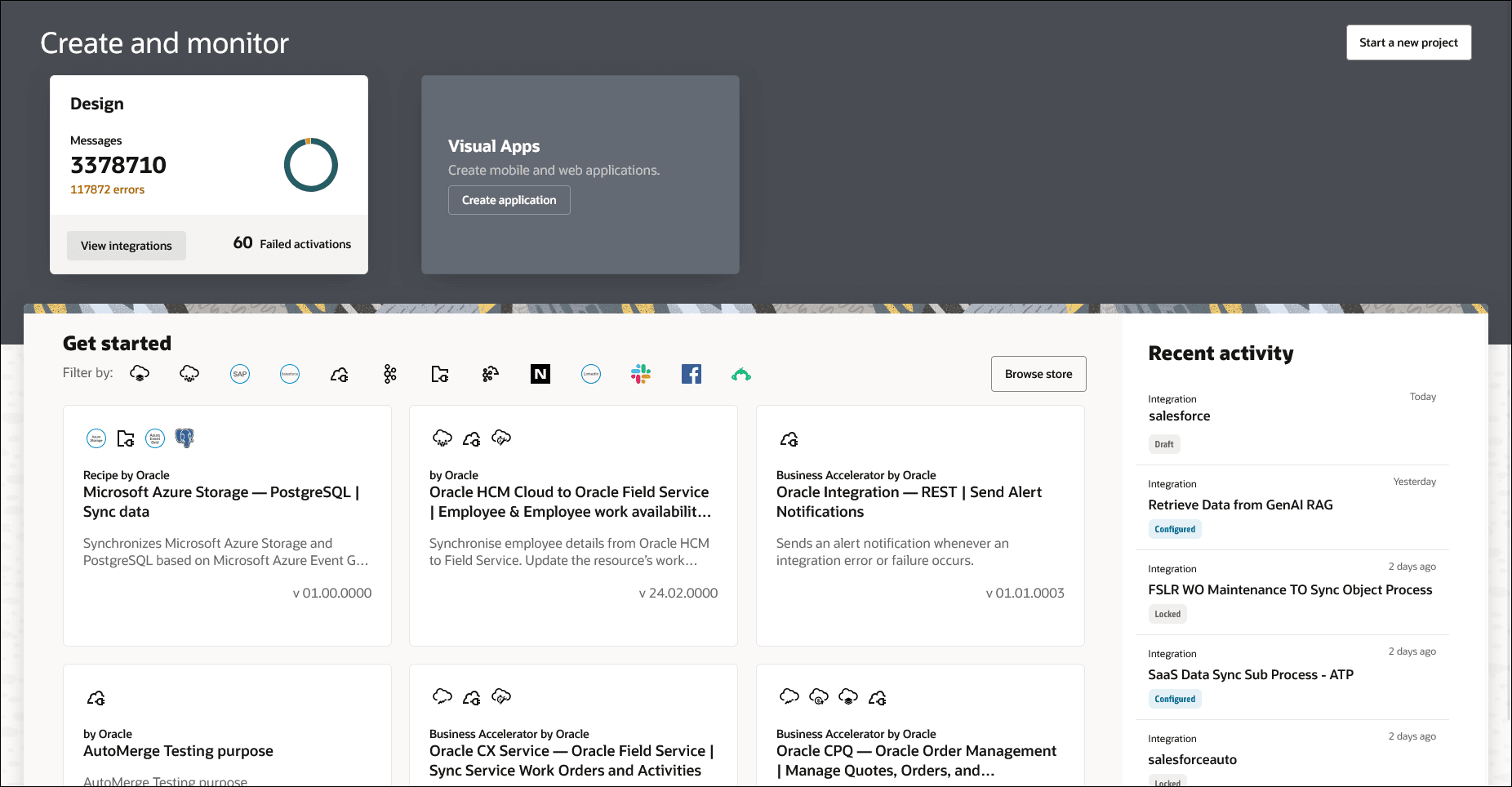Click the version v 01.00.0000 label

332,594
